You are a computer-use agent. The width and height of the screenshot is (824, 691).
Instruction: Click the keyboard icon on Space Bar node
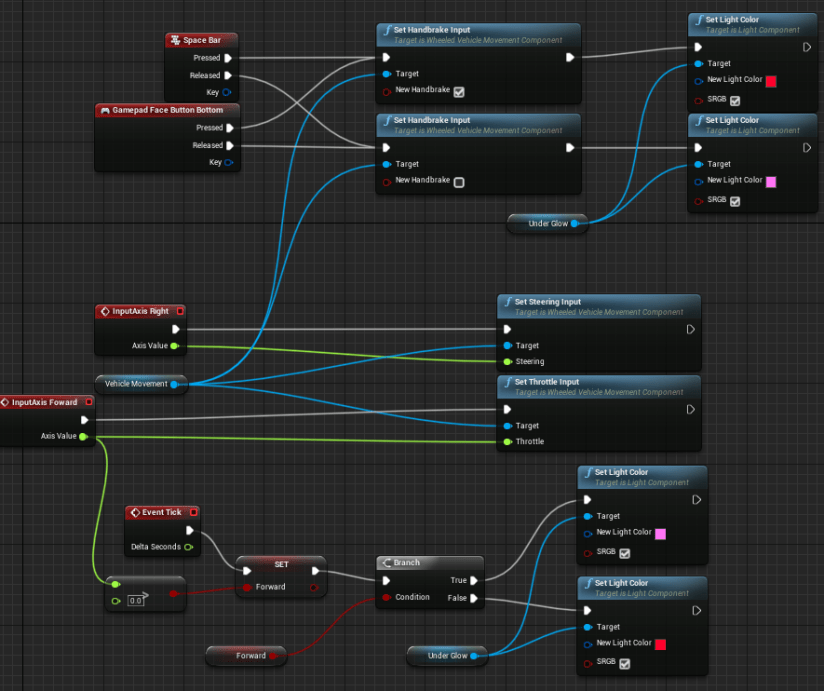tap(176, 40)
